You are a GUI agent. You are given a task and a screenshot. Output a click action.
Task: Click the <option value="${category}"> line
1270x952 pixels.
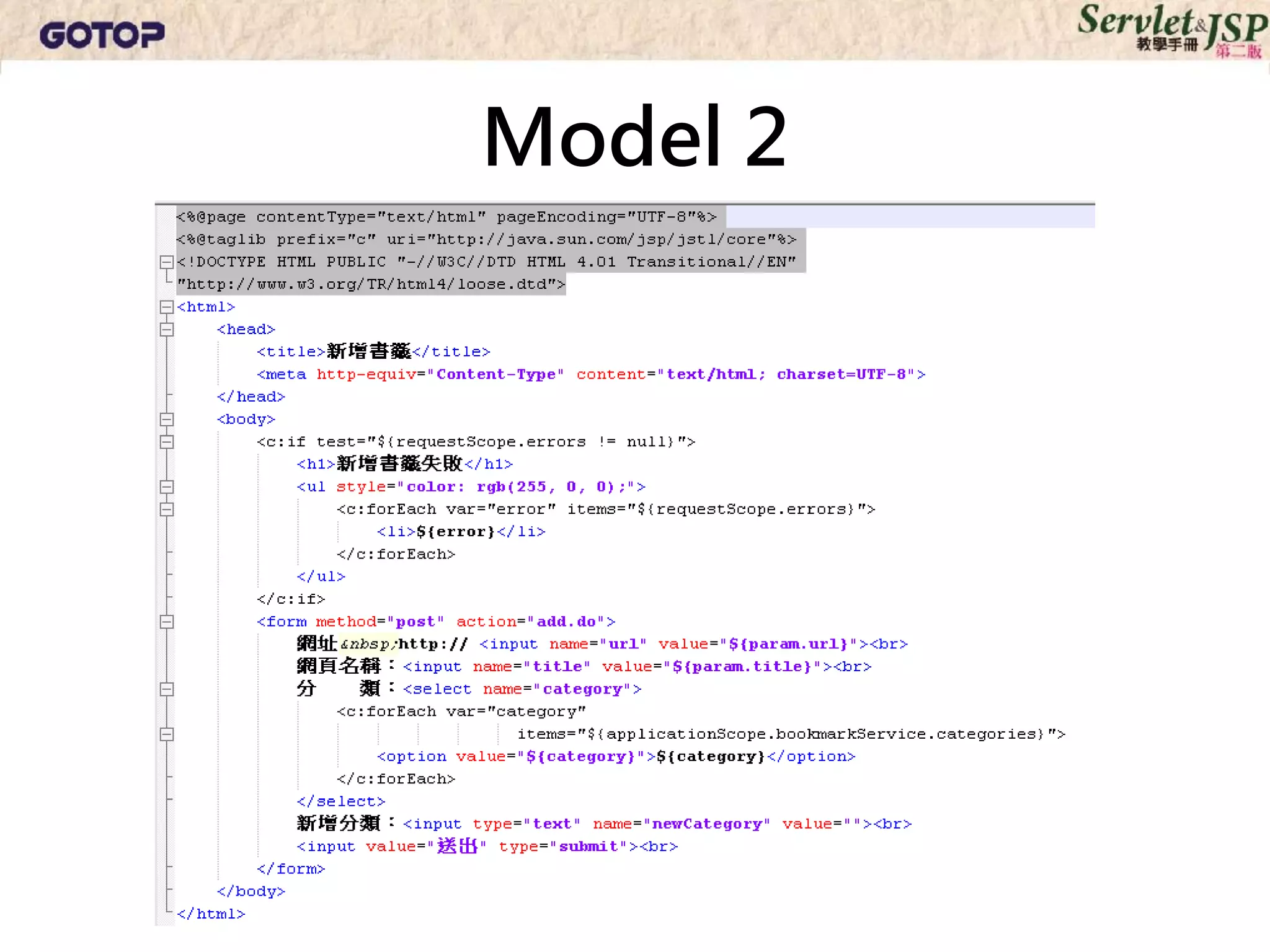[x=616, y=757]
